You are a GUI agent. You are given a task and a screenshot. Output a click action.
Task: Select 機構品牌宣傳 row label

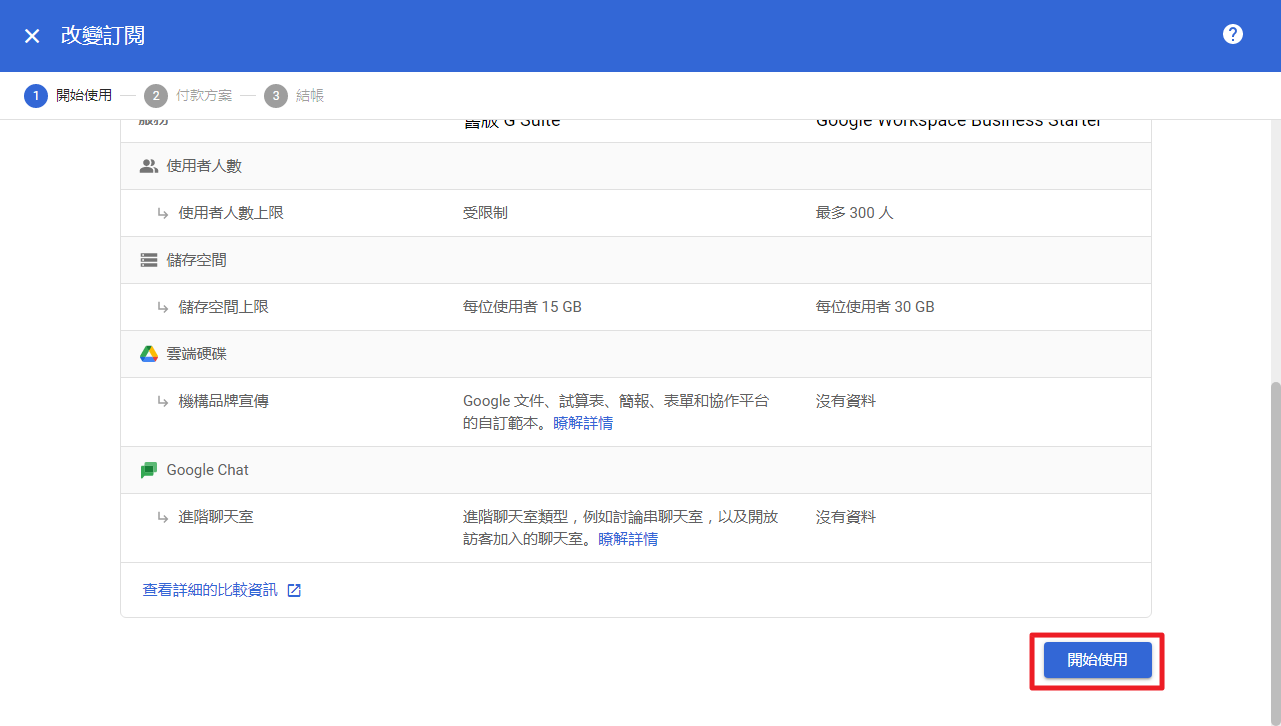pos(223,401)
